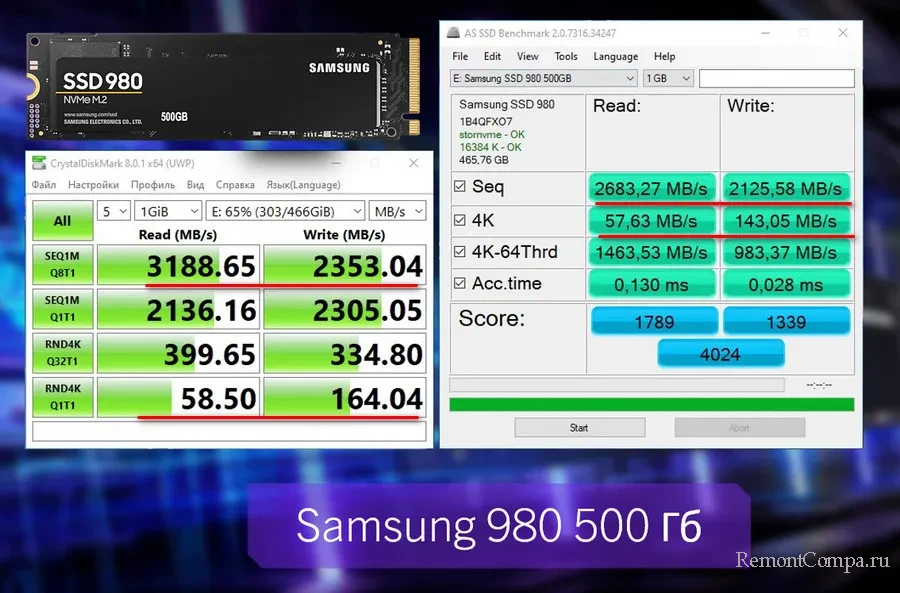Close the CrystalDiskMark window
900x593 pixels.
pyautogui.click(x=413, y=163)
